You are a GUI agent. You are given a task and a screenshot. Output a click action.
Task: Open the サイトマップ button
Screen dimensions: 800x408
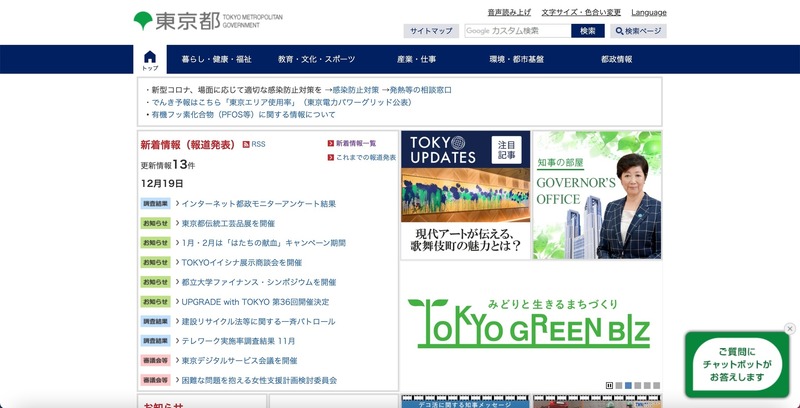tap(431, 31)
